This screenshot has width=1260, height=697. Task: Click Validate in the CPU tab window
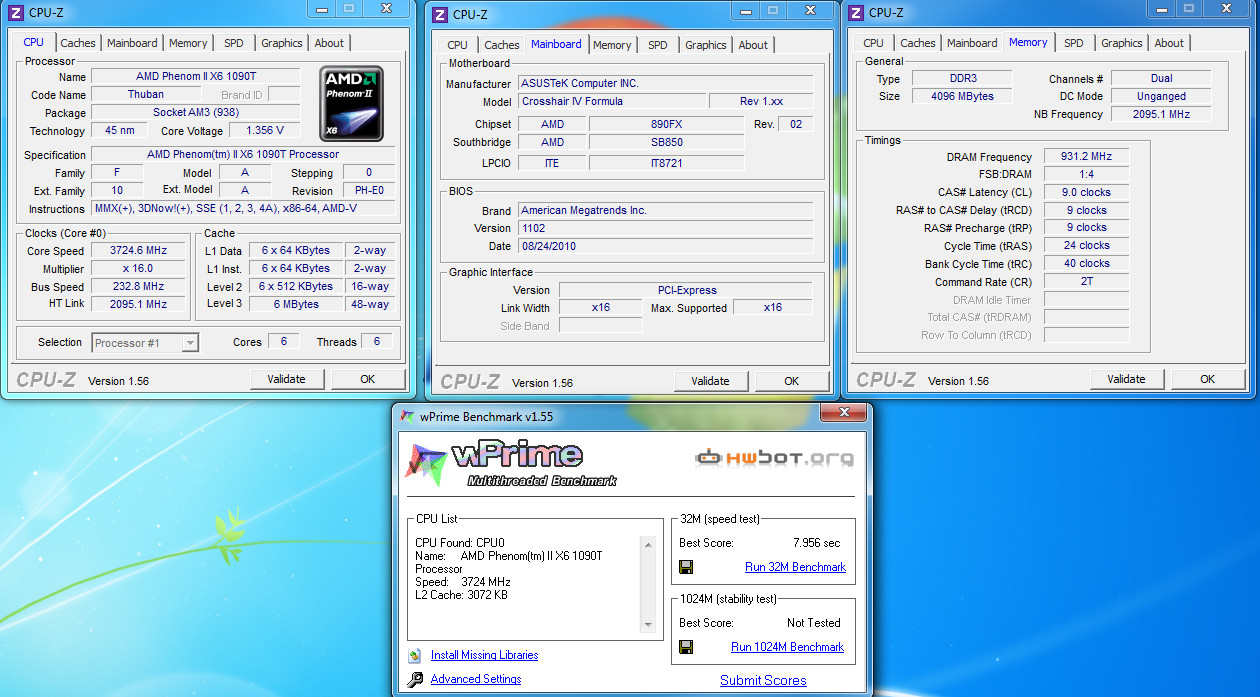point(287,379)
